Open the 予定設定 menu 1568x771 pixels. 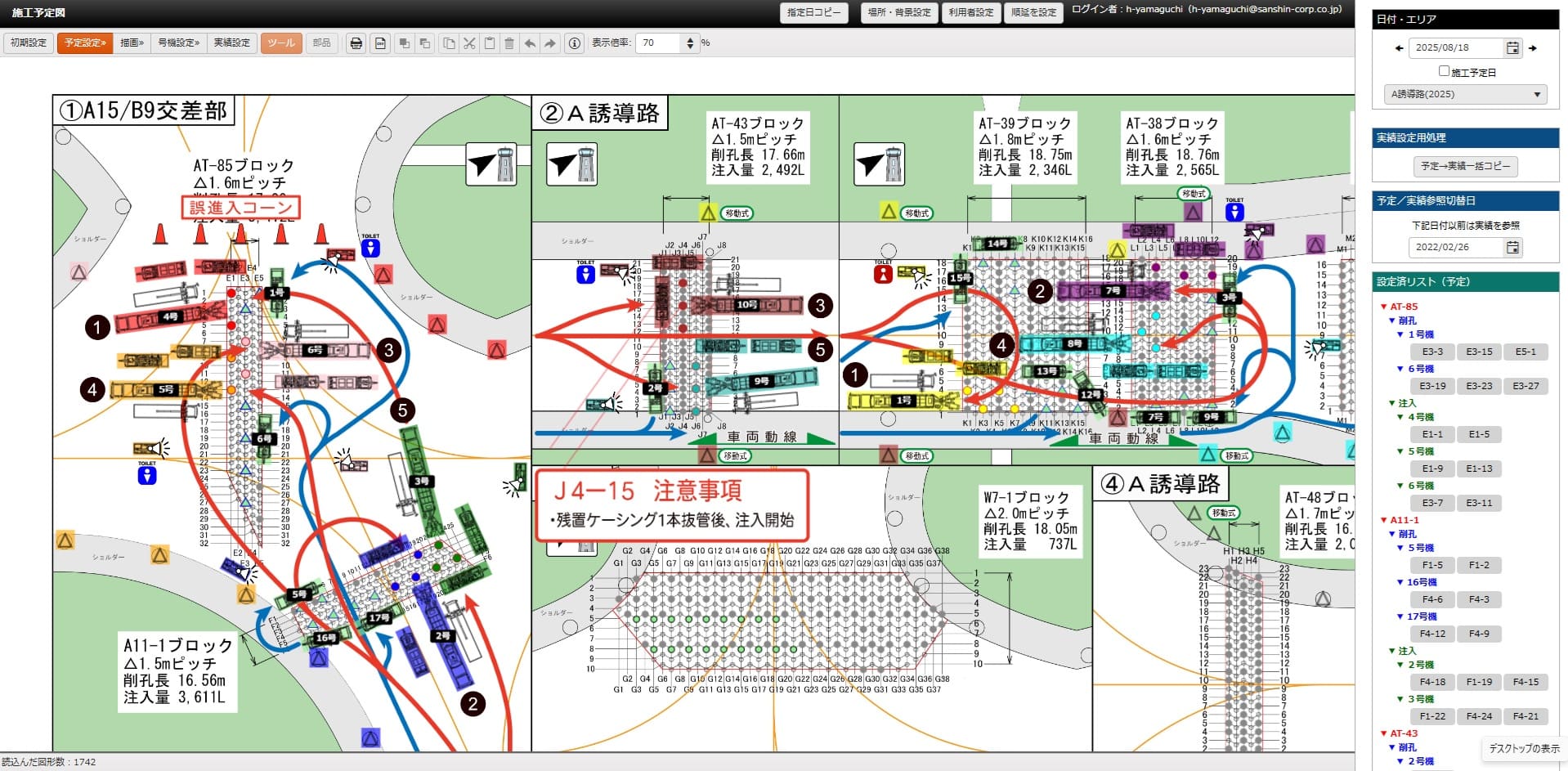click(x=85, y=43)
